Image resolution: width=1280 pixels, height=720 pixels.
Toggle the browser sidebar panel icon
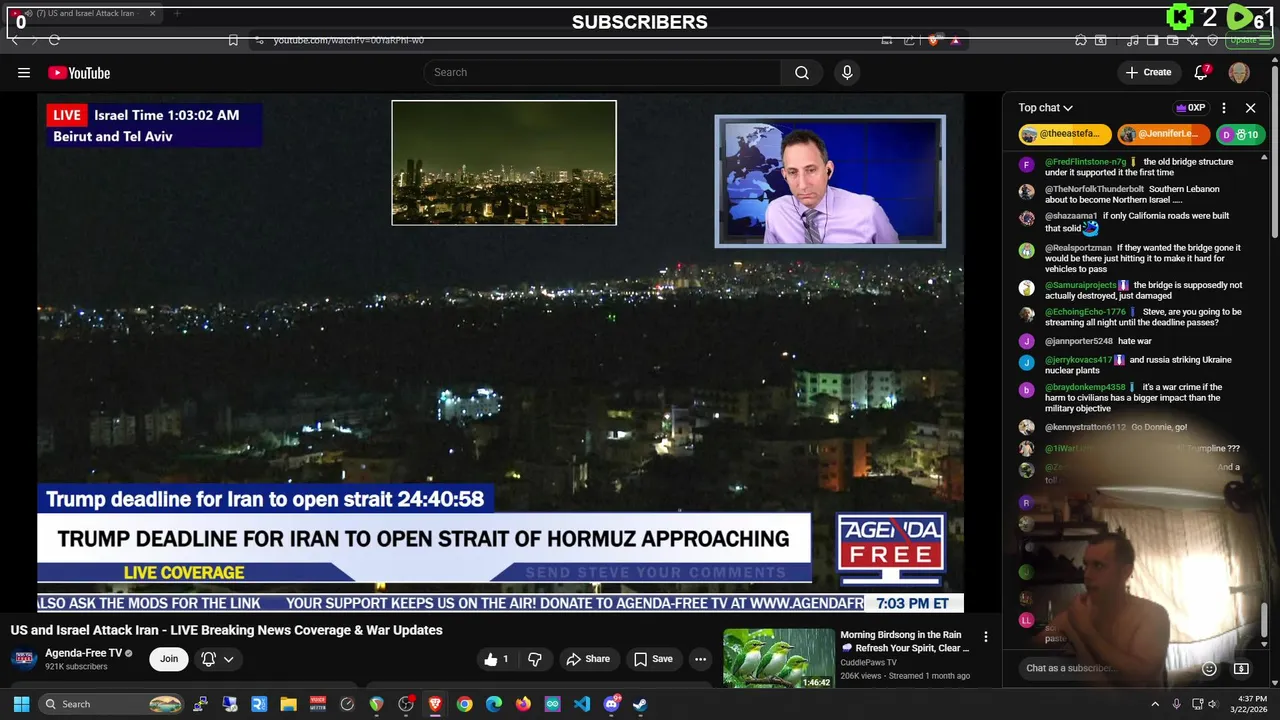click(1153, 40)
